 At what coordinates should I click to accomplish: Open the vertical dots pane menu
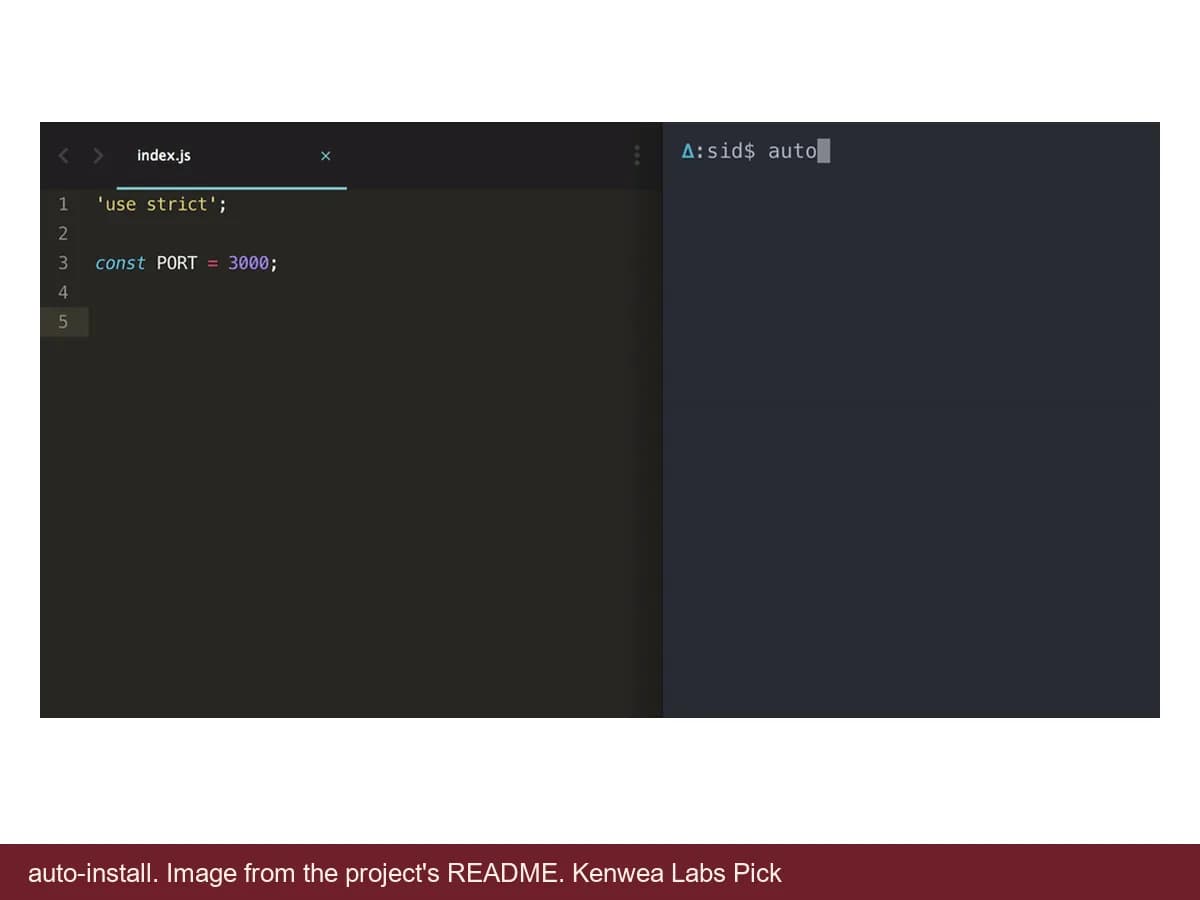tap(636, 156)
